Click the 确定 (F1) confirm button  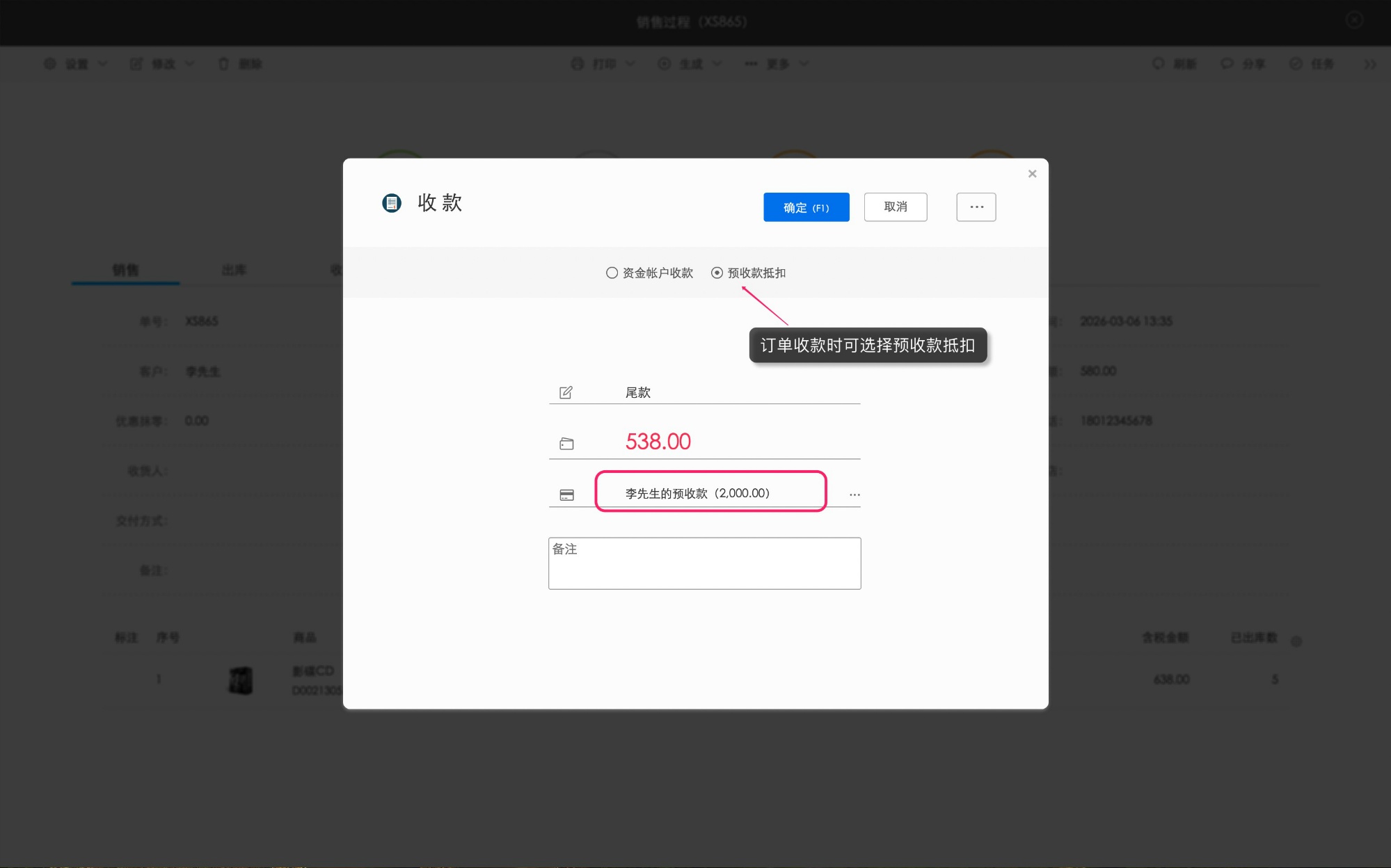tap(806, 207)
